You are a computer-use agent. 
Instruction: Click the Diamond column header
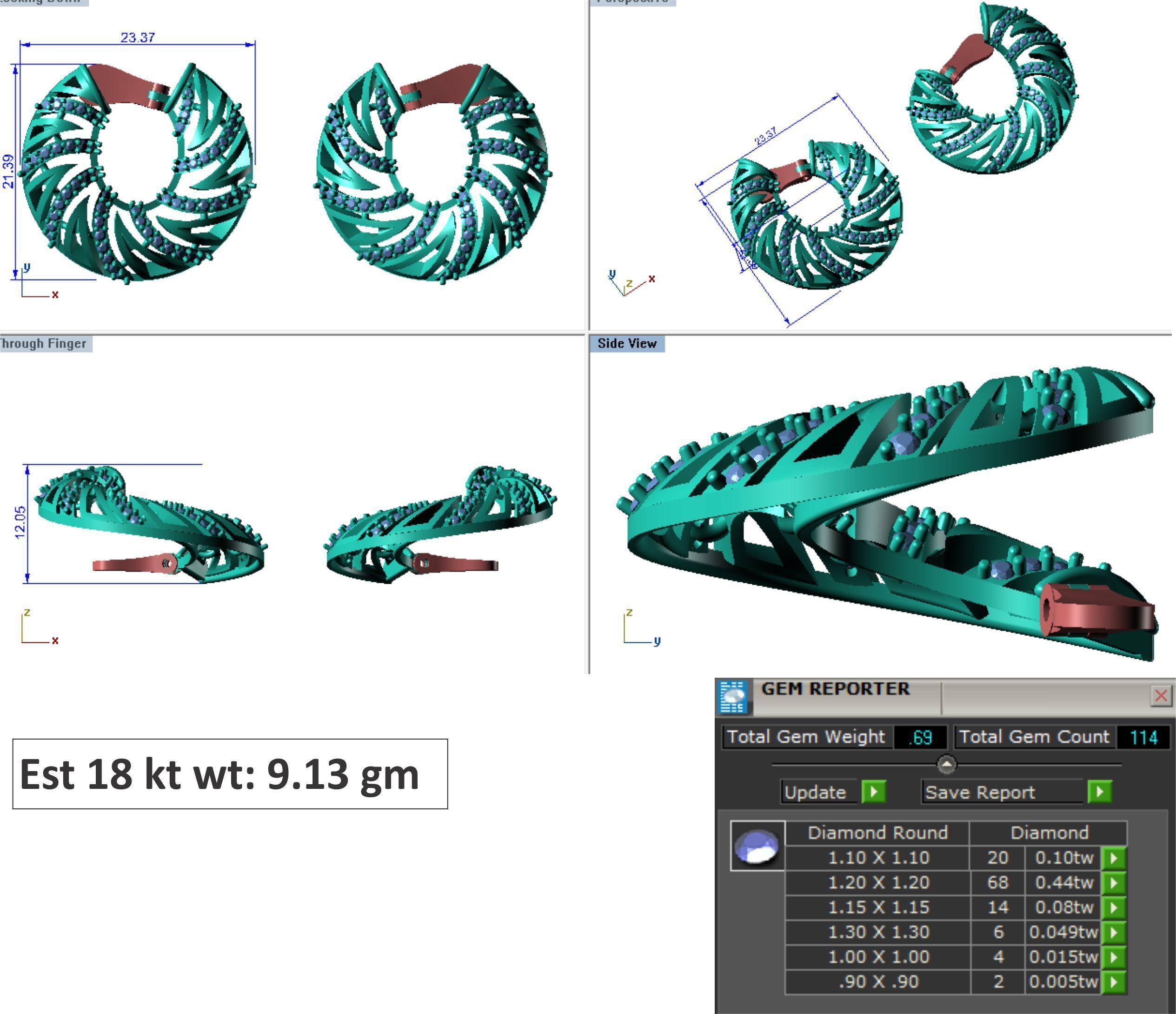click(1049, 833)
